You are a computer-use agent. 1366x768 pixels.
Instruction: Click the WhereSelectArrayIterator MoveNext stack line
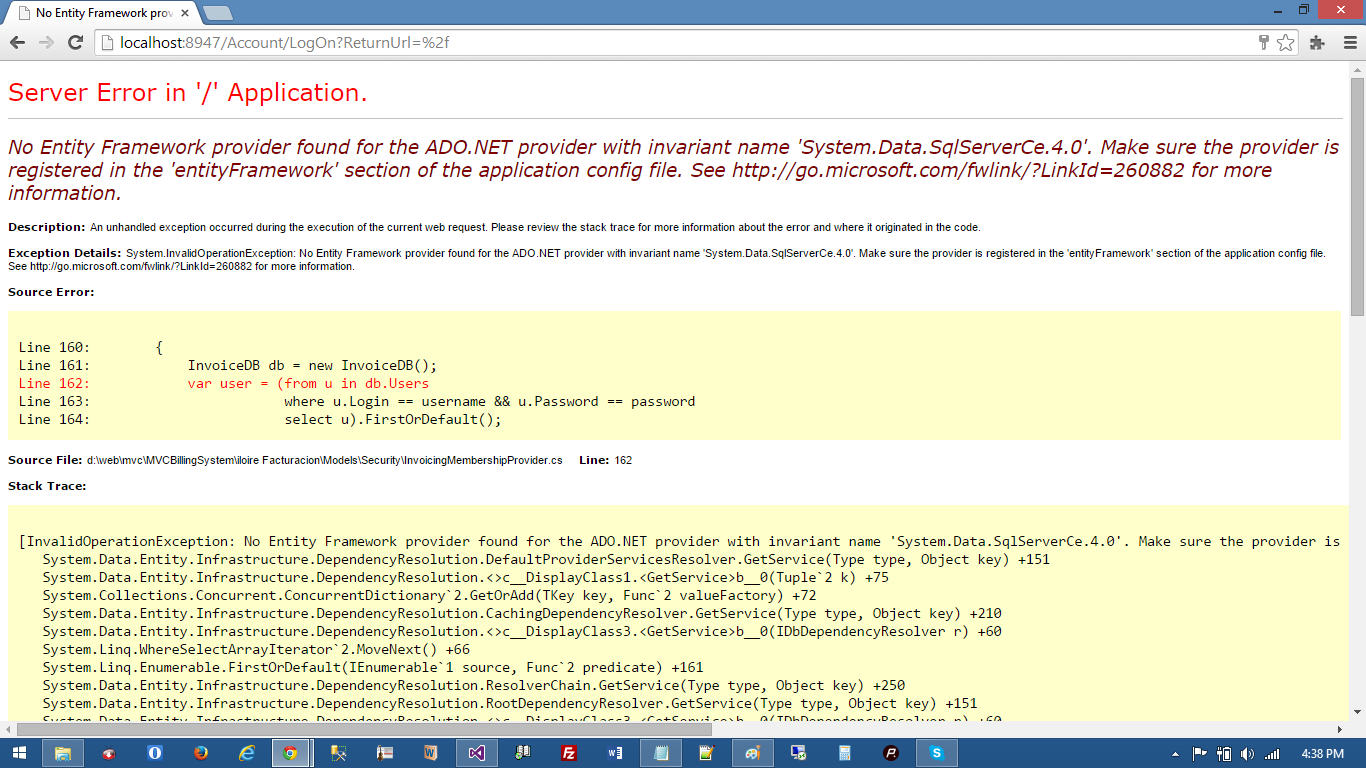tap(256, 649)
